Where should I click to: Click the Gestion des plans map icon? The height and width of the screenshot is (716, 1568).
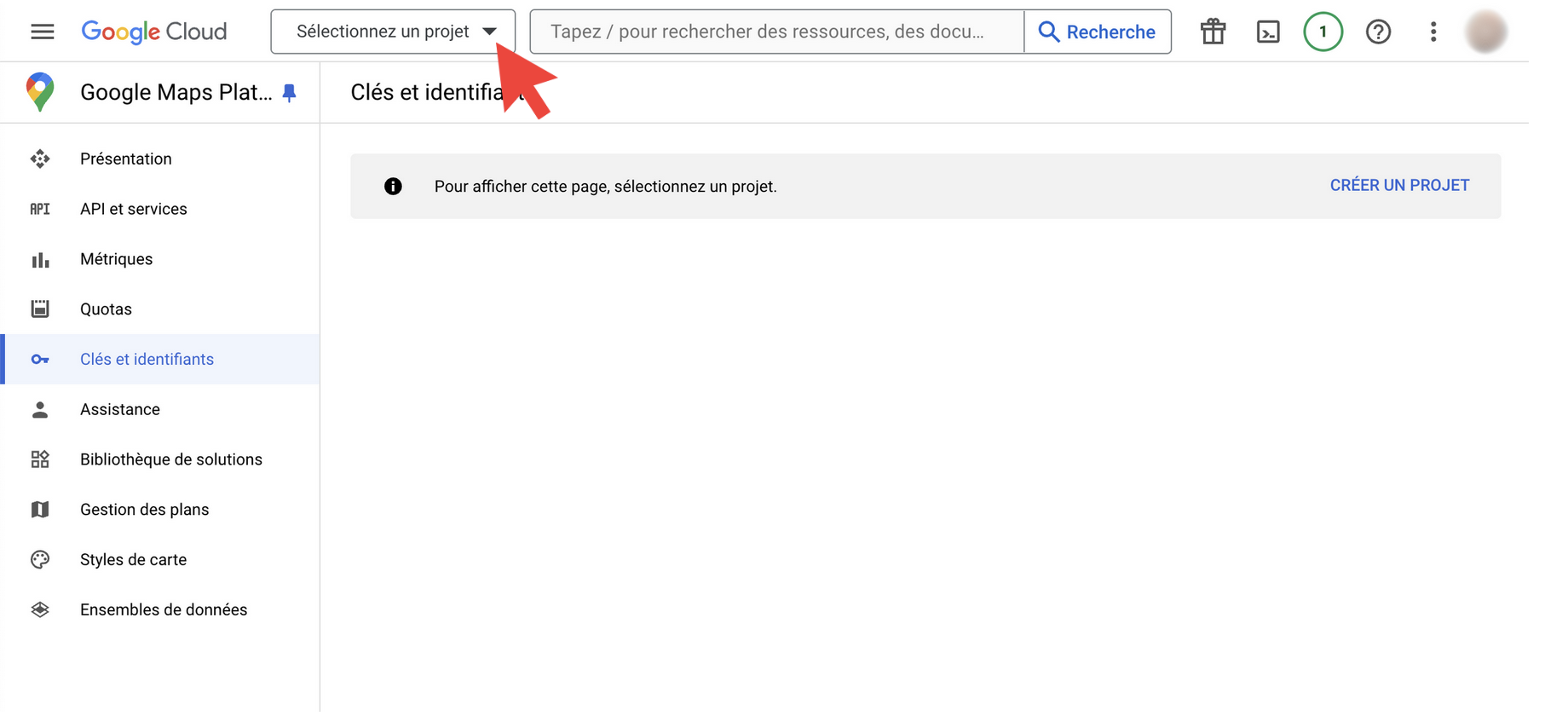(x=40, y=510)
